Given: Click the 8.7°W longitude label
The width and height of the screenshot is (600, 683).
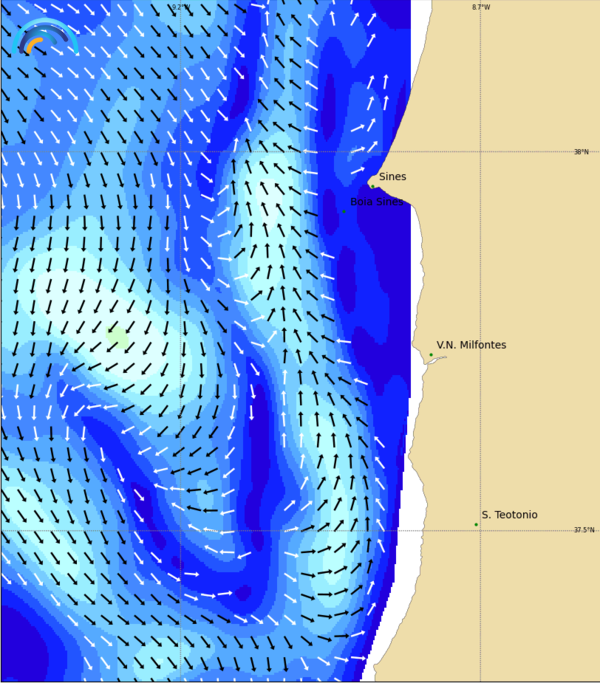Looking at the screenshot, I should (481, 7).
